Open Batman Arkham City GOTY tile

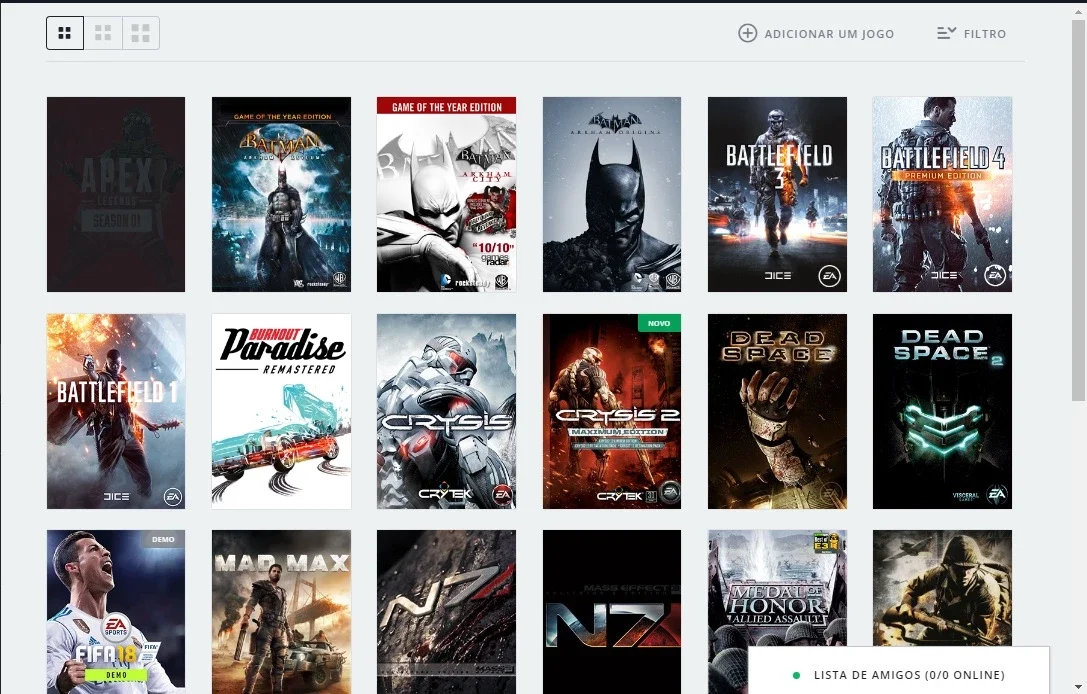446,194
